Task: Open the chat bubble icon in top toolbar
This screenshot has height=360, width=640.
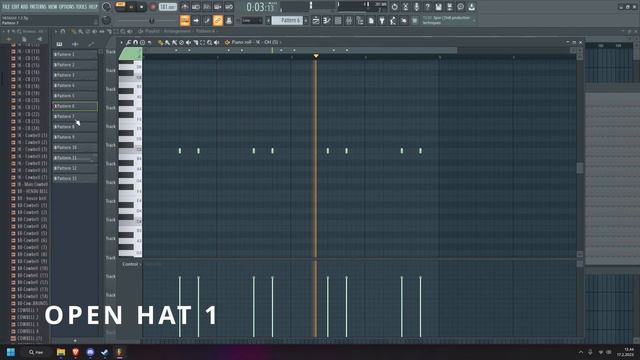Action: [460, 7]
